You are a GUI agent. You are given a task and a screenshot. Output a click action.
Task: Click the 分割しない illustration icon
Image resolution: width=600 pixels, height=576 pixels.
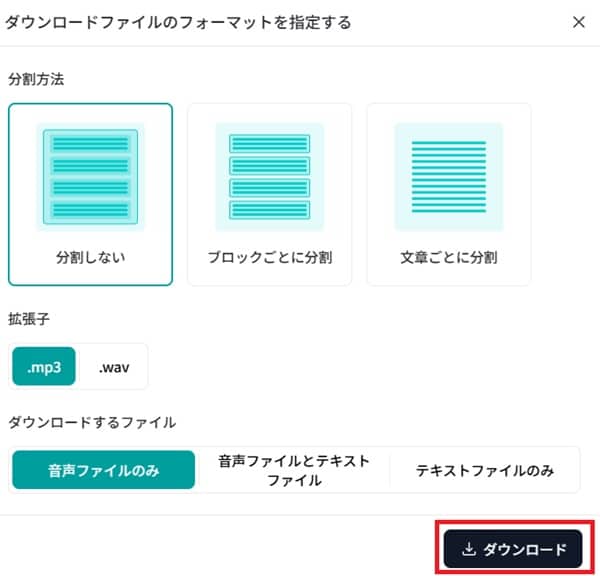(x=90, y=174)
